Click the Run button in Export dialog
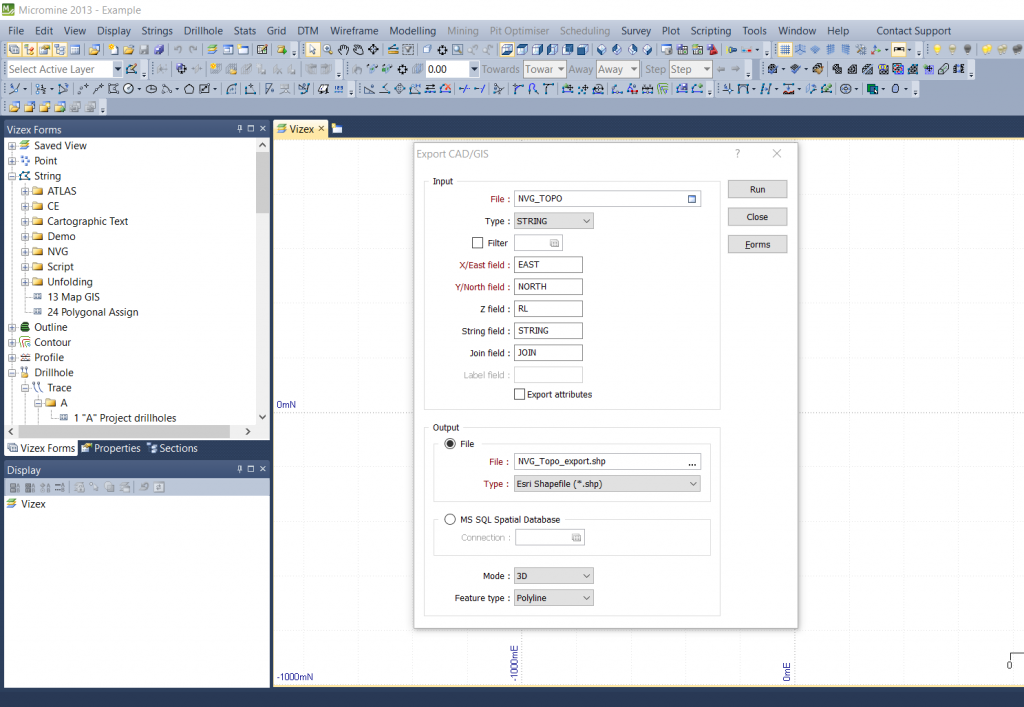 [x=757, y=189]
